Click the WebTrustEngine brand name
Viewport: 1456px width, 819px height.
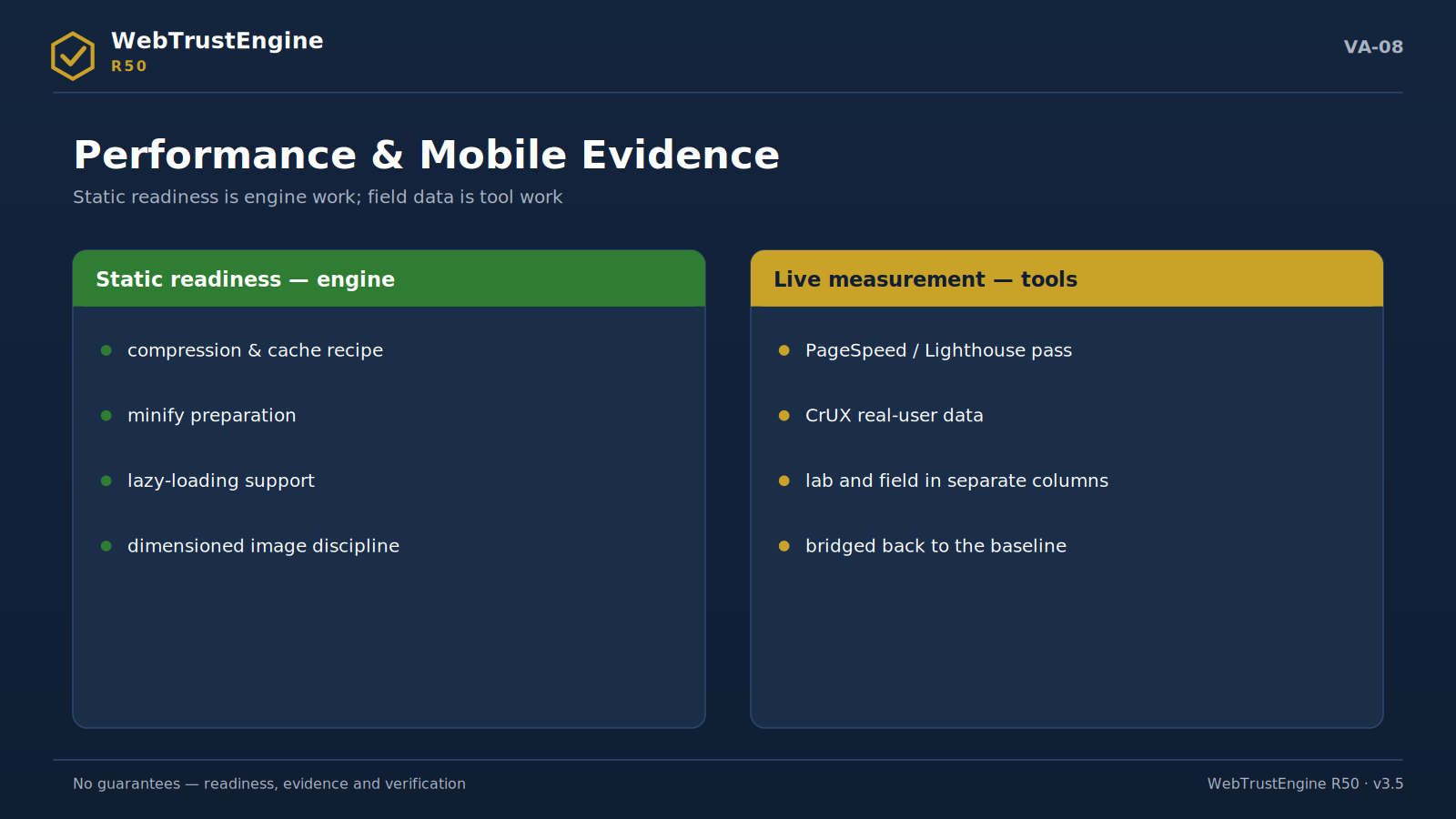(217, 41)
